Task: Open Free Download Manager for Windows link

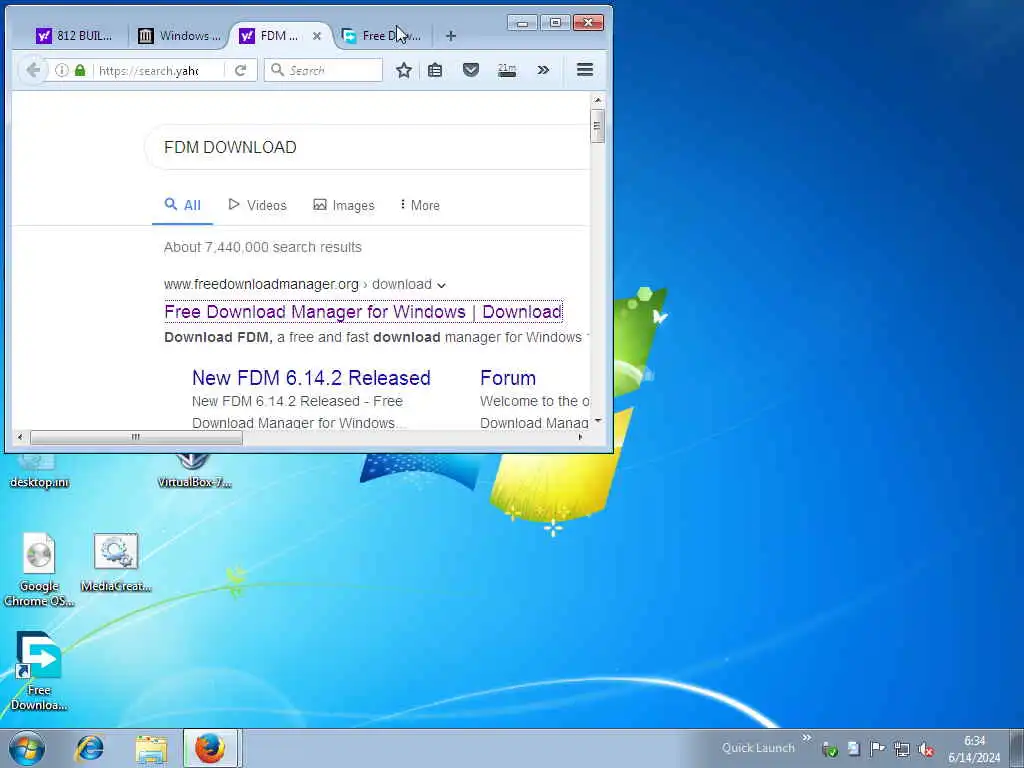Action: (363, 312)
